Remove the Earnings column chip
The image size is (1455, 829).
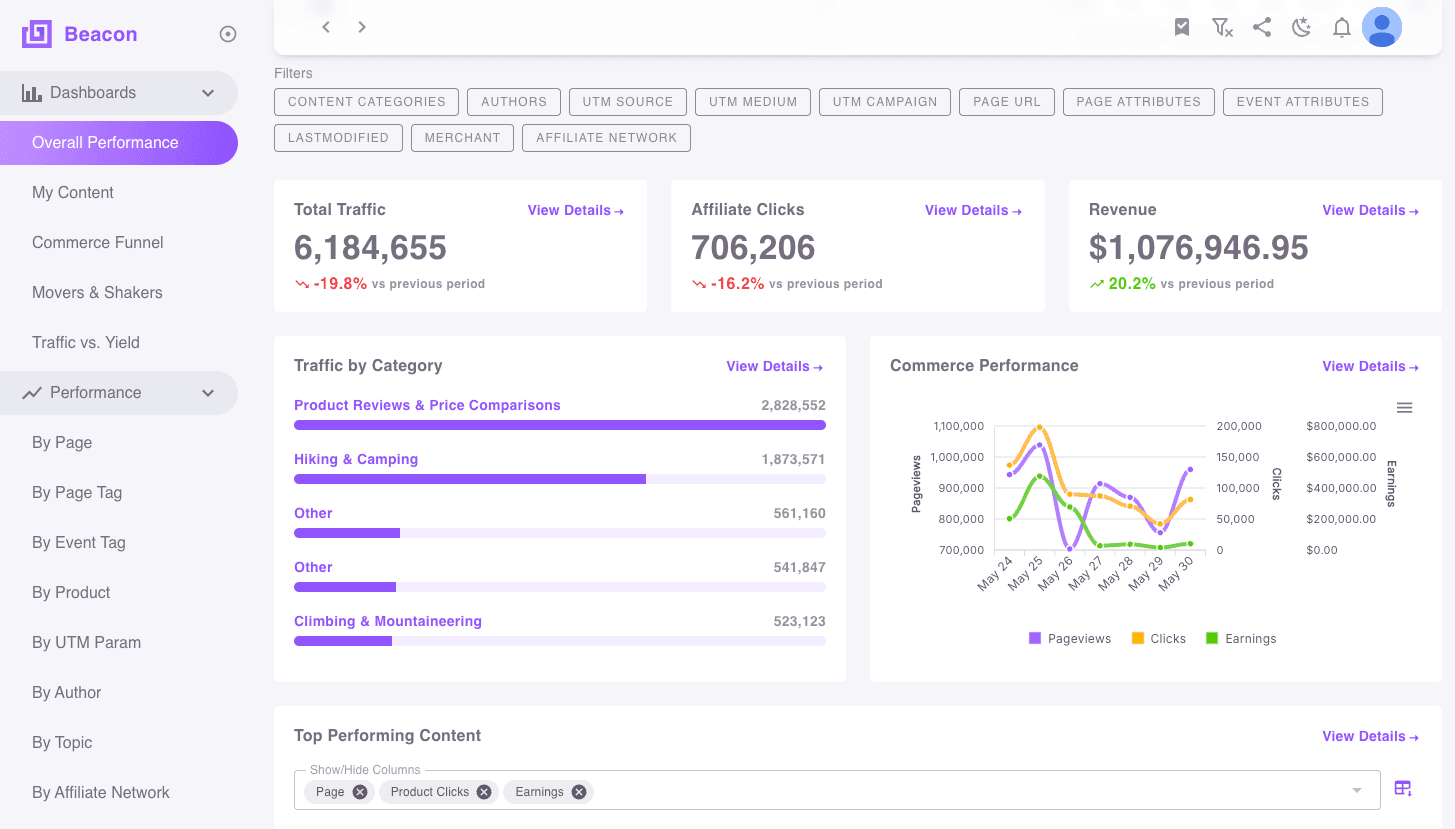[x=579, y=792]
